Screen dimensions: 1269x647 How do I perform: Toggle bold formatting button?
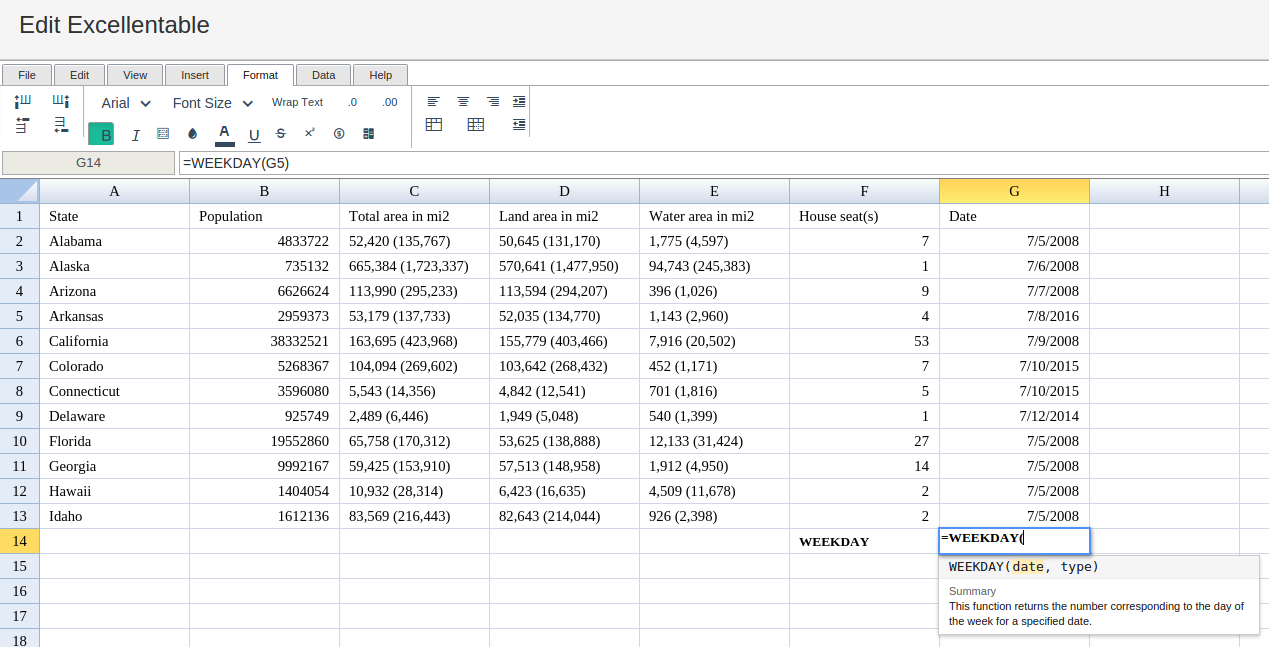click(x=101, y=135)
